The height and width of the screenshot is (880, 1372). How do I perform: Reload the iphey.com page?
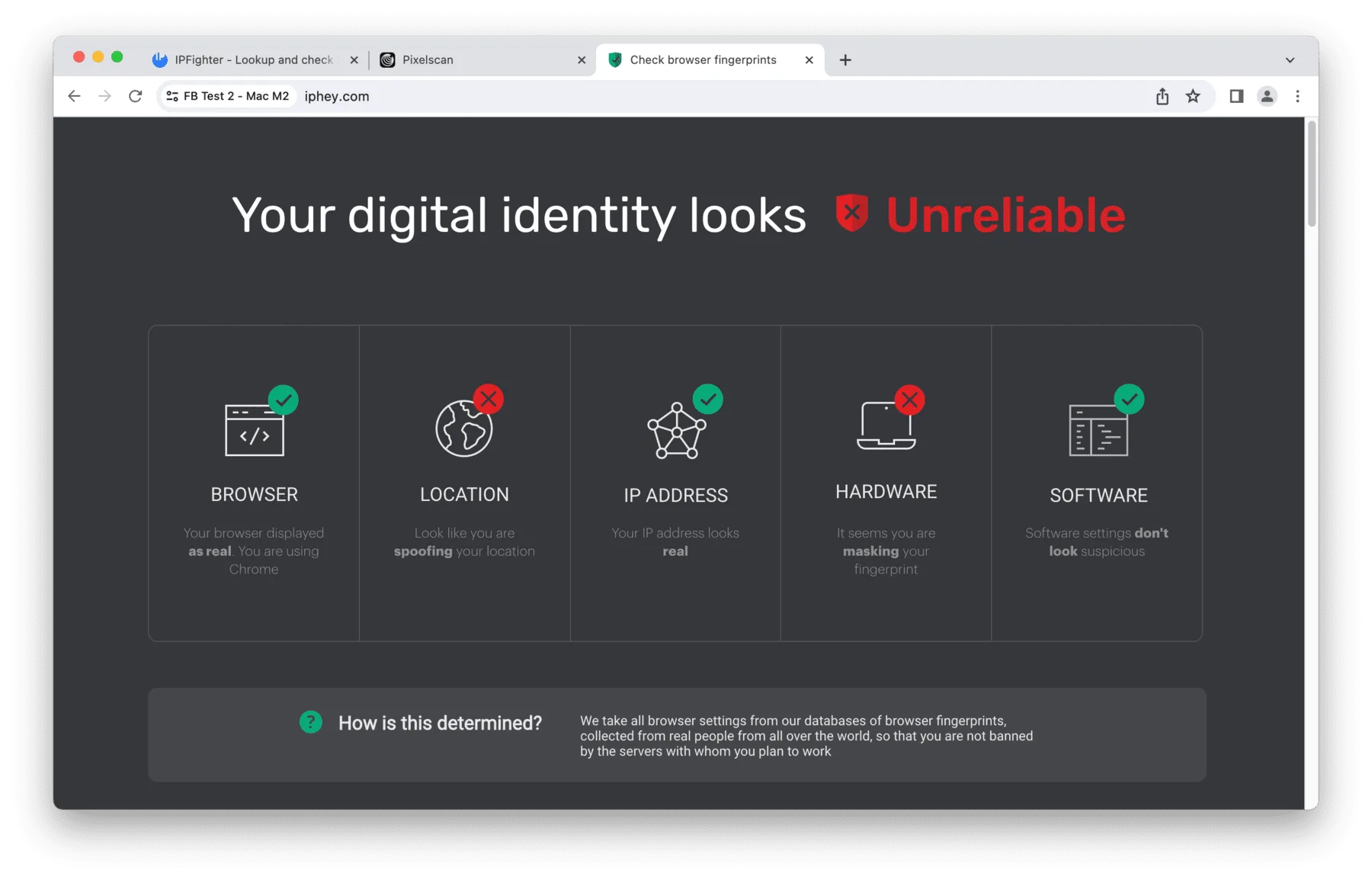coord(136,96)
